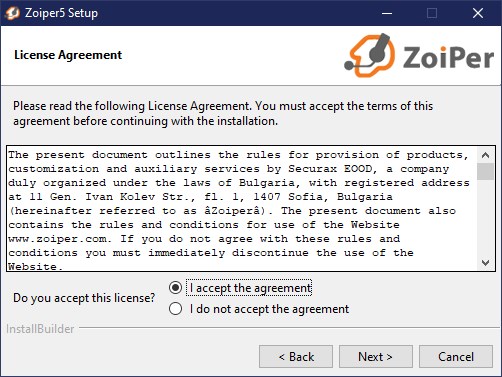Go back with the < Back button
Image resolution: width=502 pixels, height=377 pixels.
pos(296,357)
